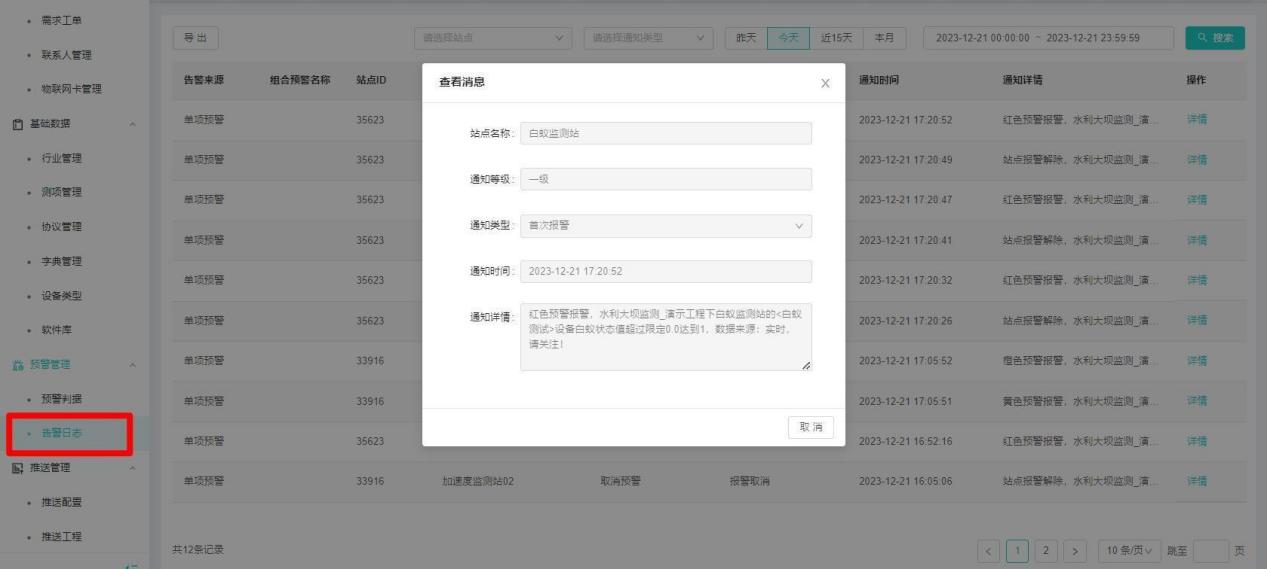Close the 查看消息 dialog with the X
Viewport: 1267px width, 569px height.
pyautogui.click(x=825, y=83)
